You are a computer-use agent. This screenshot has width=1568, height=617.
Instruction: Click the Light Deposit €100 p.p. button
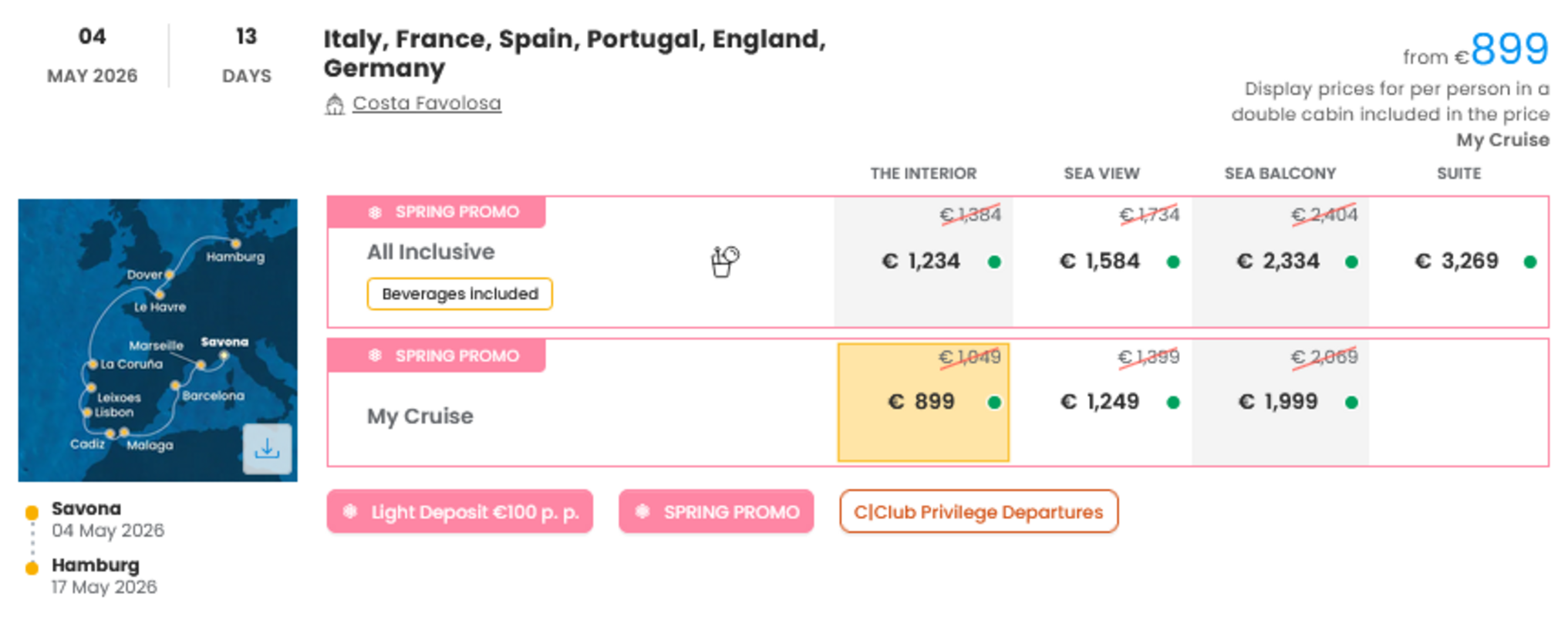[x=460, y=511]
